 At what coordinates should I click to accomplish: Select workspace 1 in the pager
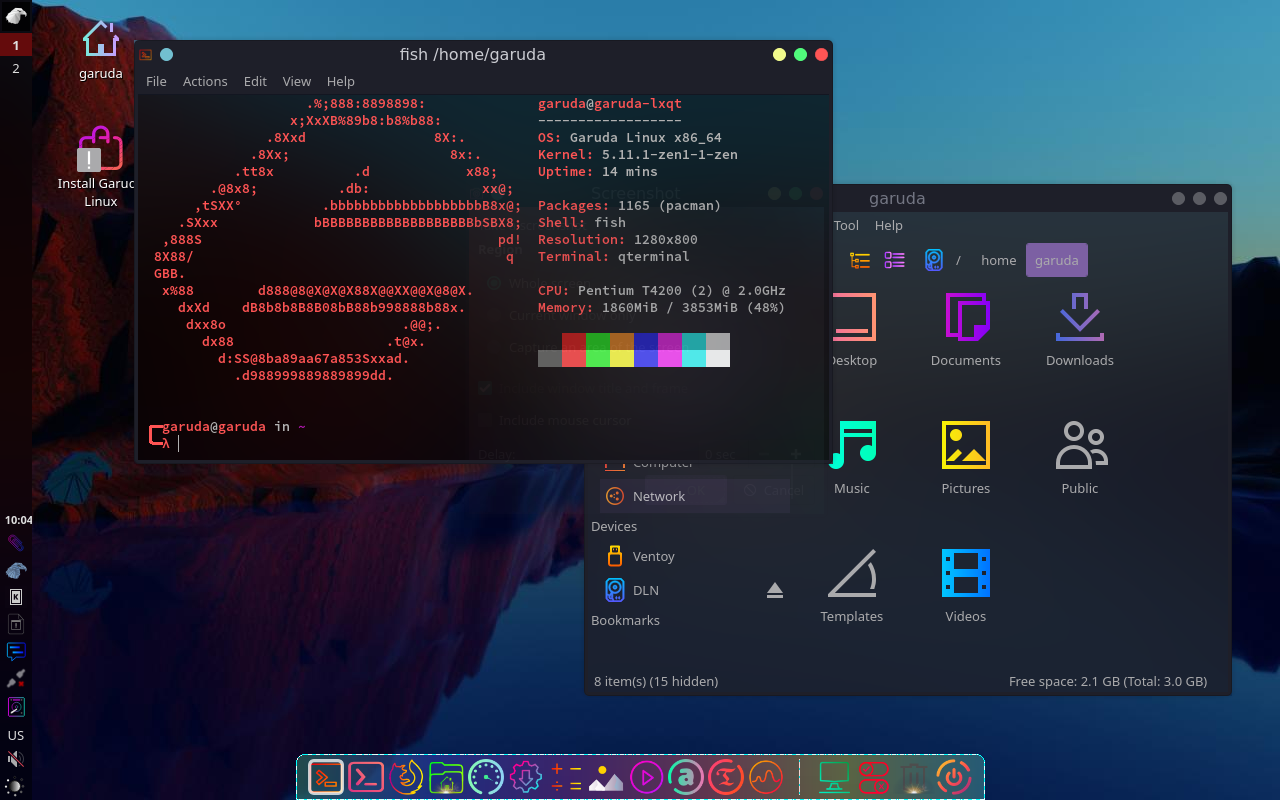click(16, 45)
